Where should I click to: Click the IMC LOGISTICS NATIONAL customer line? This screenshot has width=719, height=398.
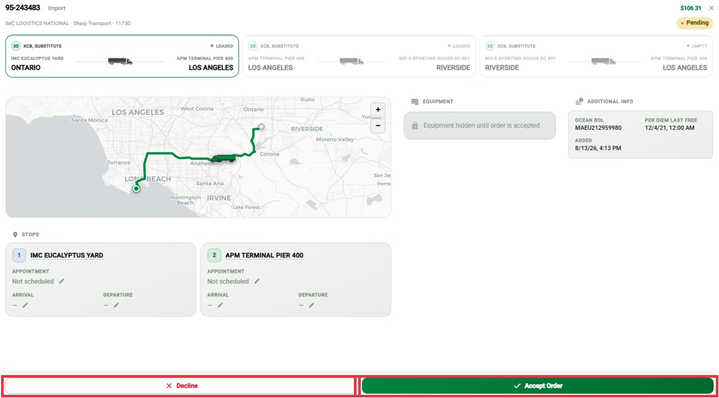pos(68,23)
